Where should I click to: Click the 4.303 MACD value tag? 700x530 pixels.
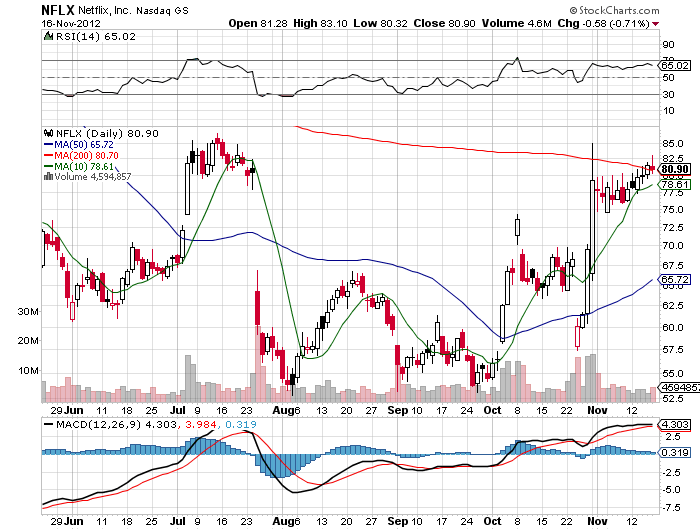[675, 425]
